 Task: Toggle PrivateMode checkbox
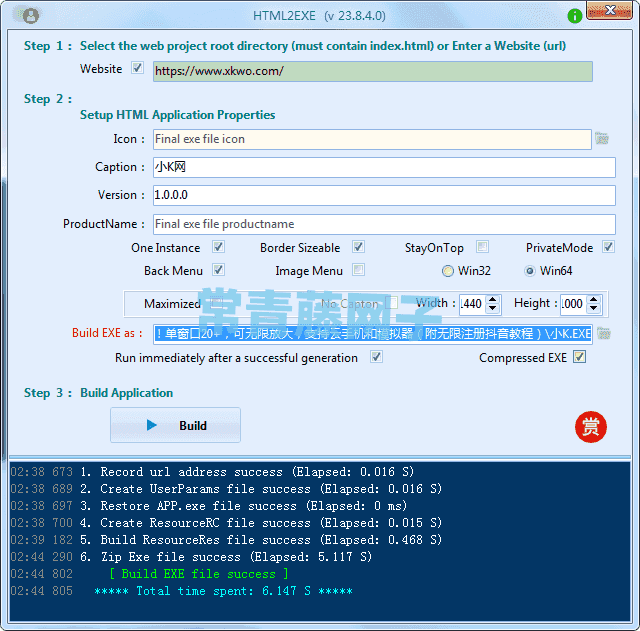(x=608, y=247)
